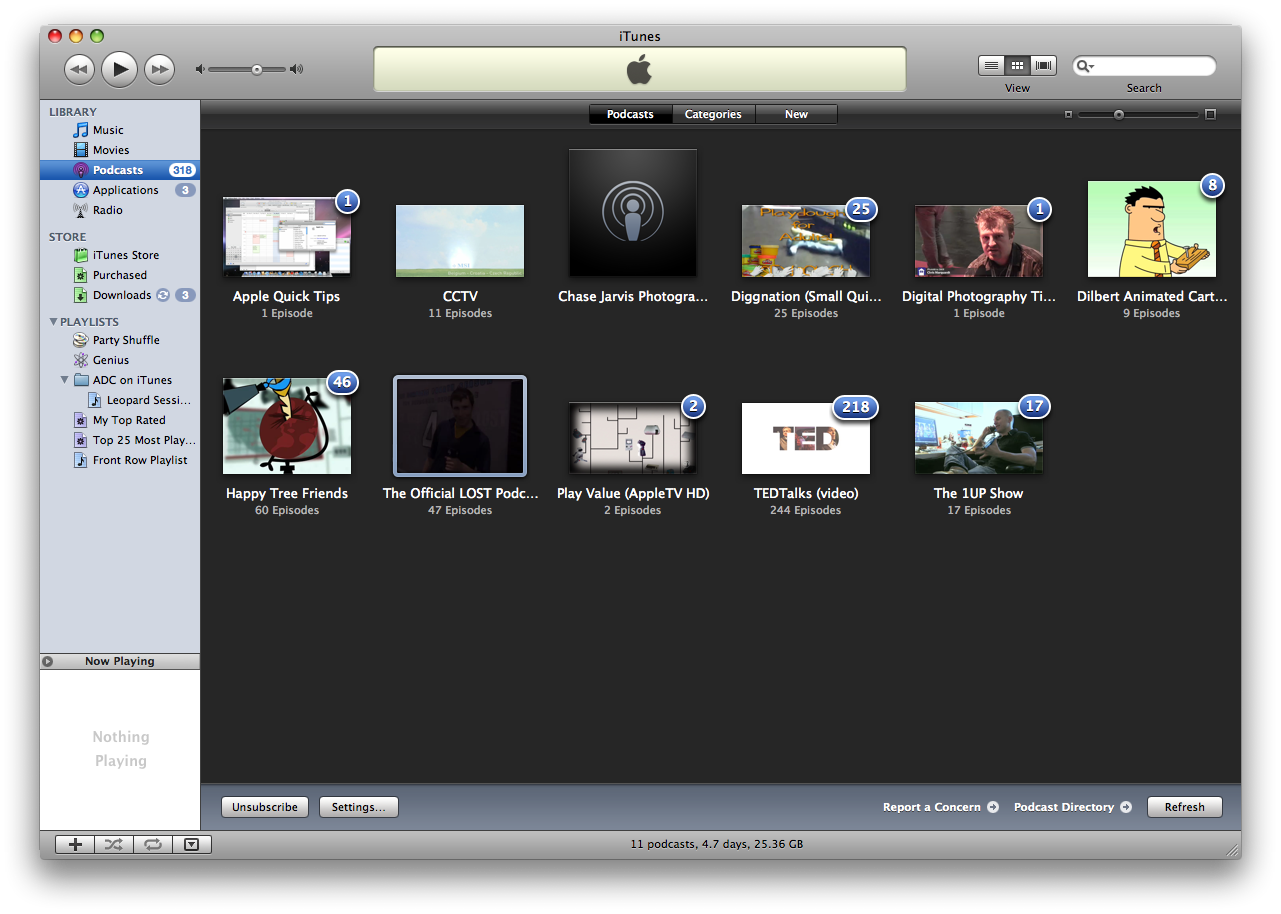Click the add playlist plus button
Viewport: 1281px width, 914px height.
click(75, 844)
